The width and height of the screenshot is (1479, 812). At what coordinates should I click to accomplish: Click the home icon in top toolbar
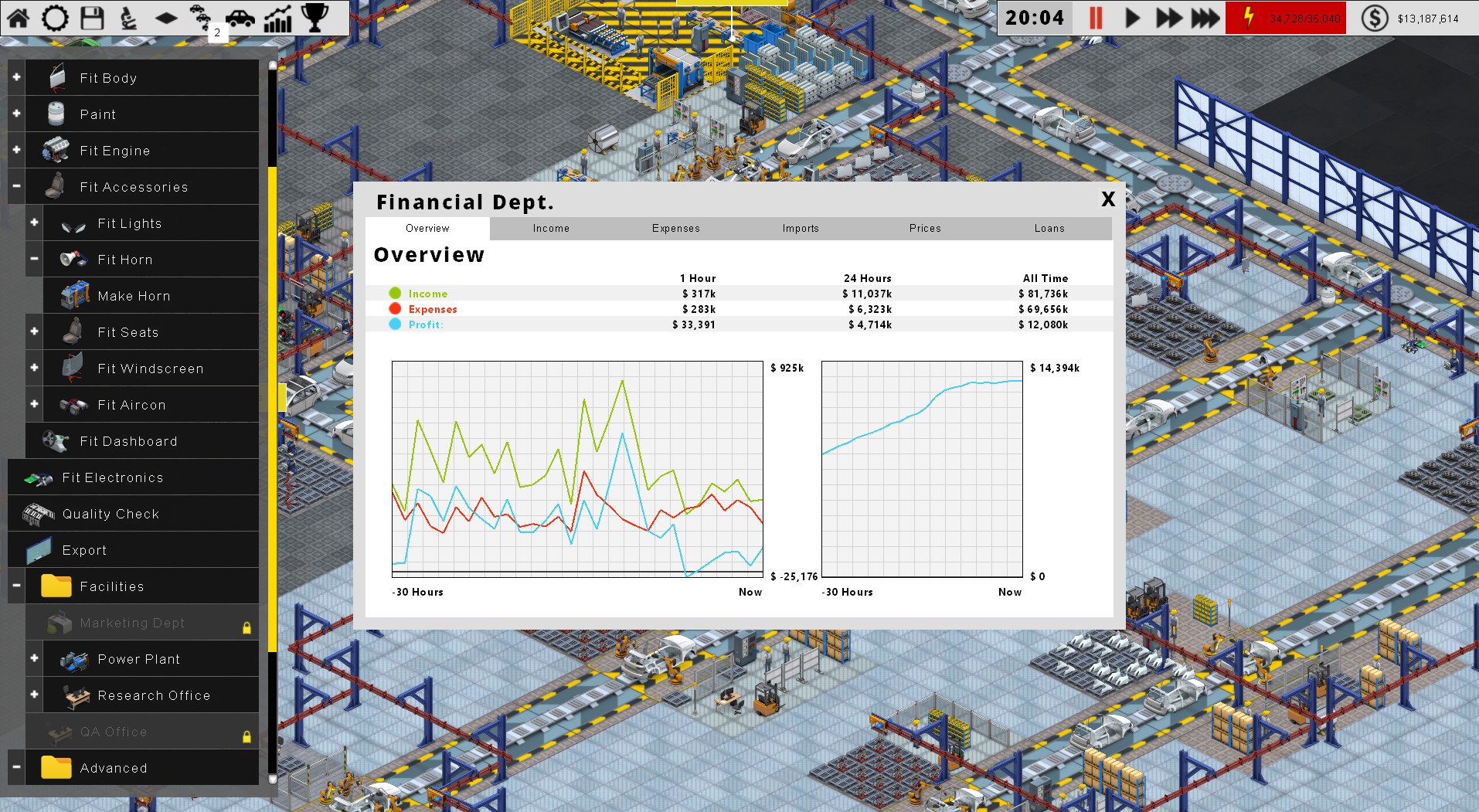tap(19, 17)
